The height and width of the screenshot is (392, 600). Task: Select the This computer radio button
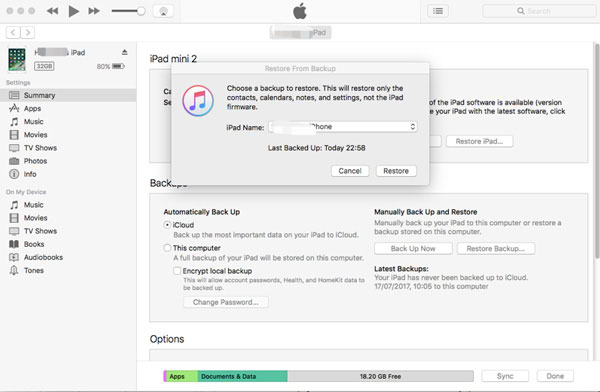pos(167,248)
